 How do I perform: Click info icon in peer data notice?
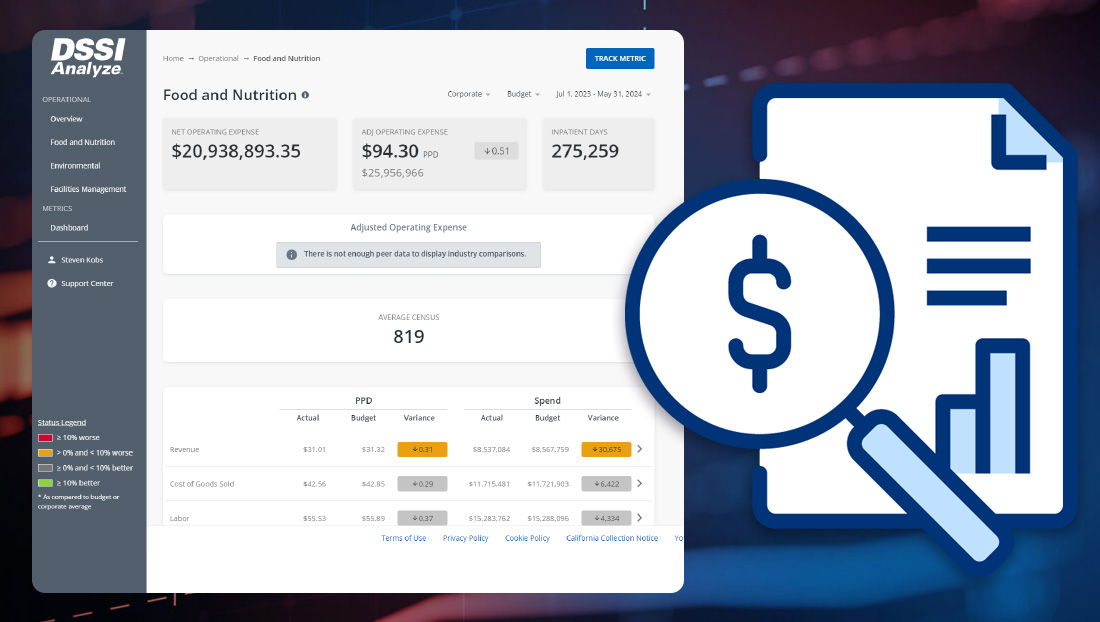[292, 255]
